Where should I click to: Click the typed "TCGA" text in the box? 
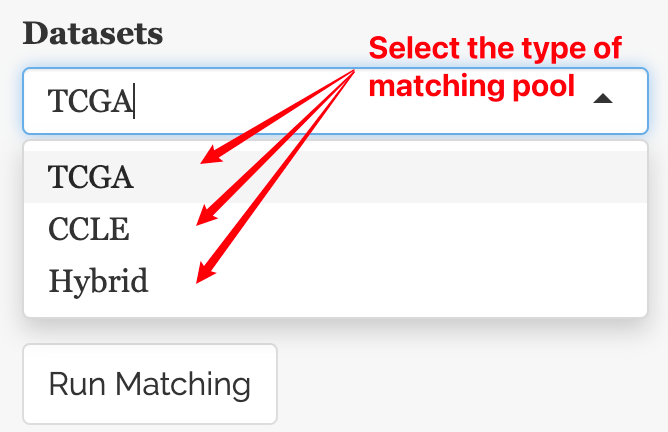point(90,100)
